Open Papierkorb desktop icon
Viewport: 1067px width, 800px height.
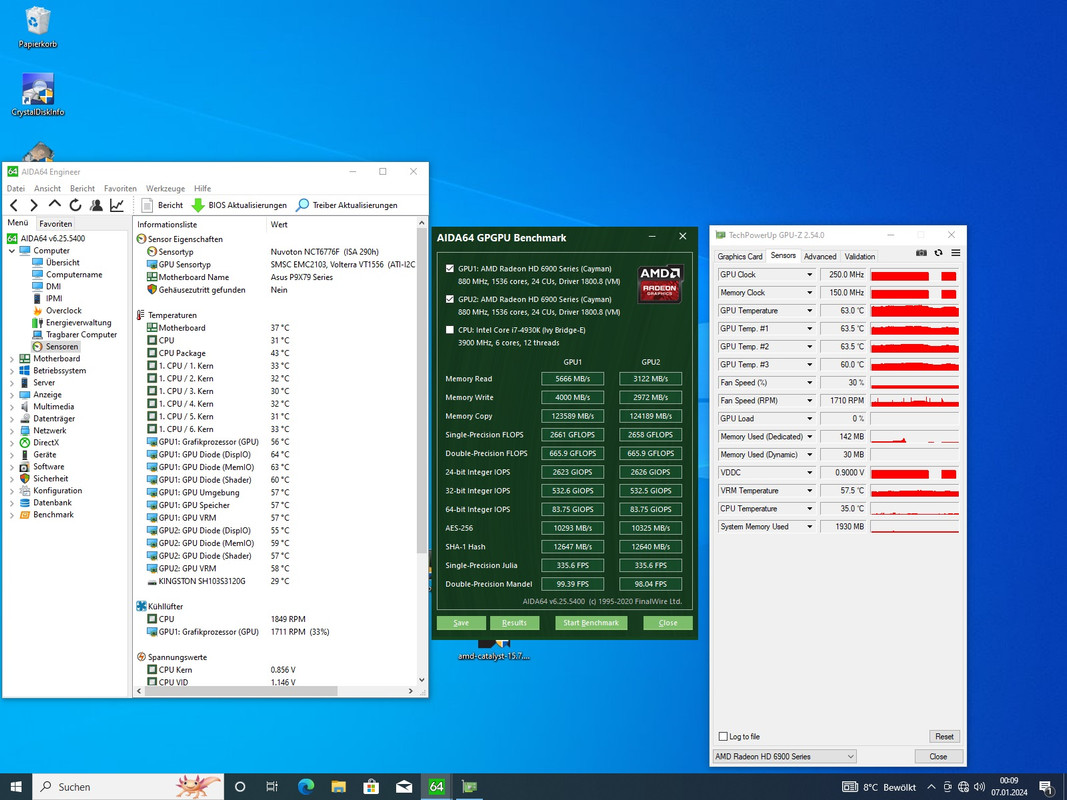[x=37, y=28]
